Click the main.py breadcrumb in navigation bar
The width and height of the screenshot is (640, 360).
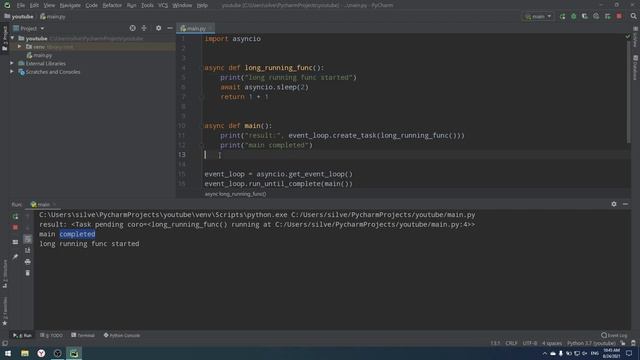53,16
